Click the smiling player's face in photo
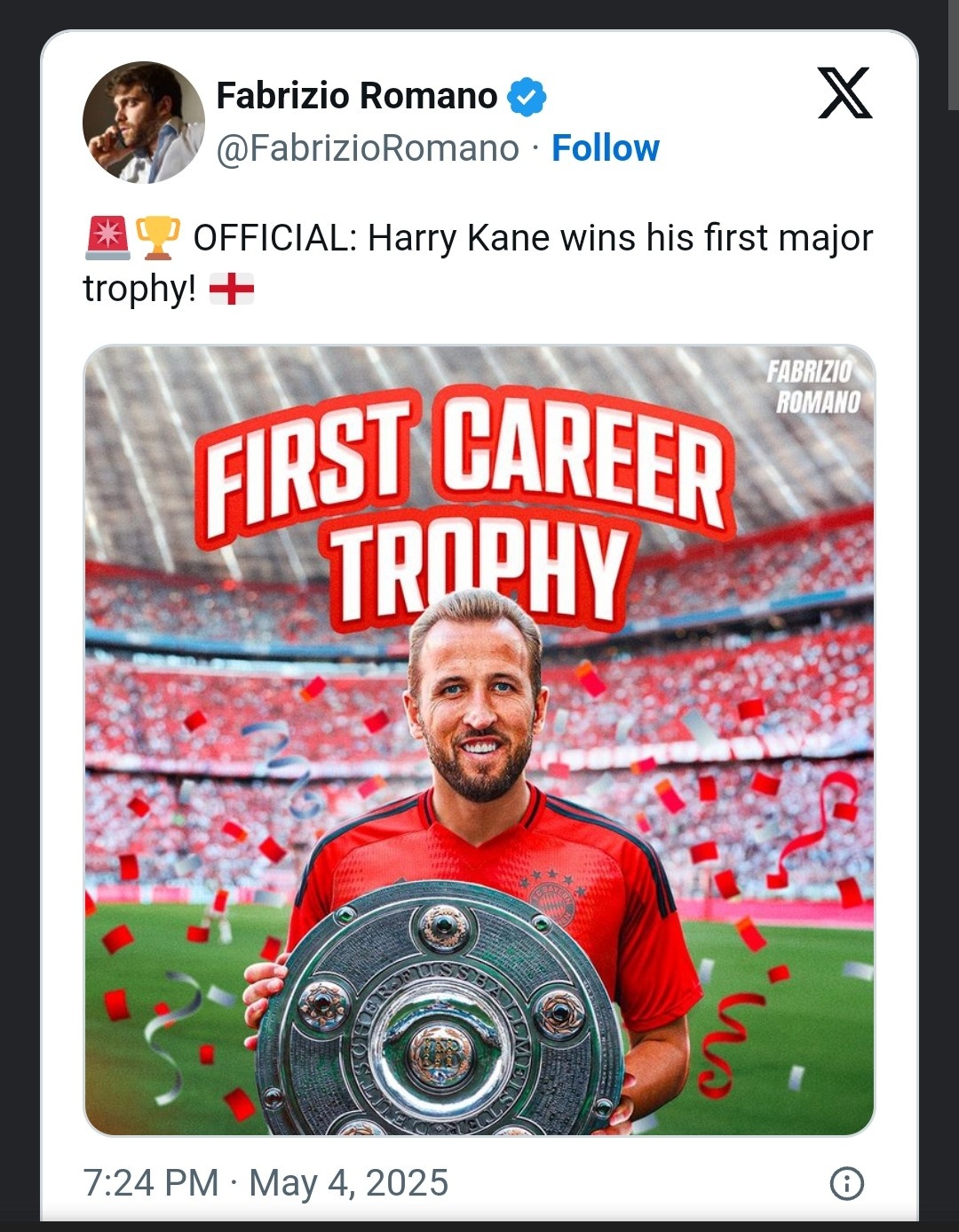Viewport: 959px width, 1232px height. click(476, 702)
